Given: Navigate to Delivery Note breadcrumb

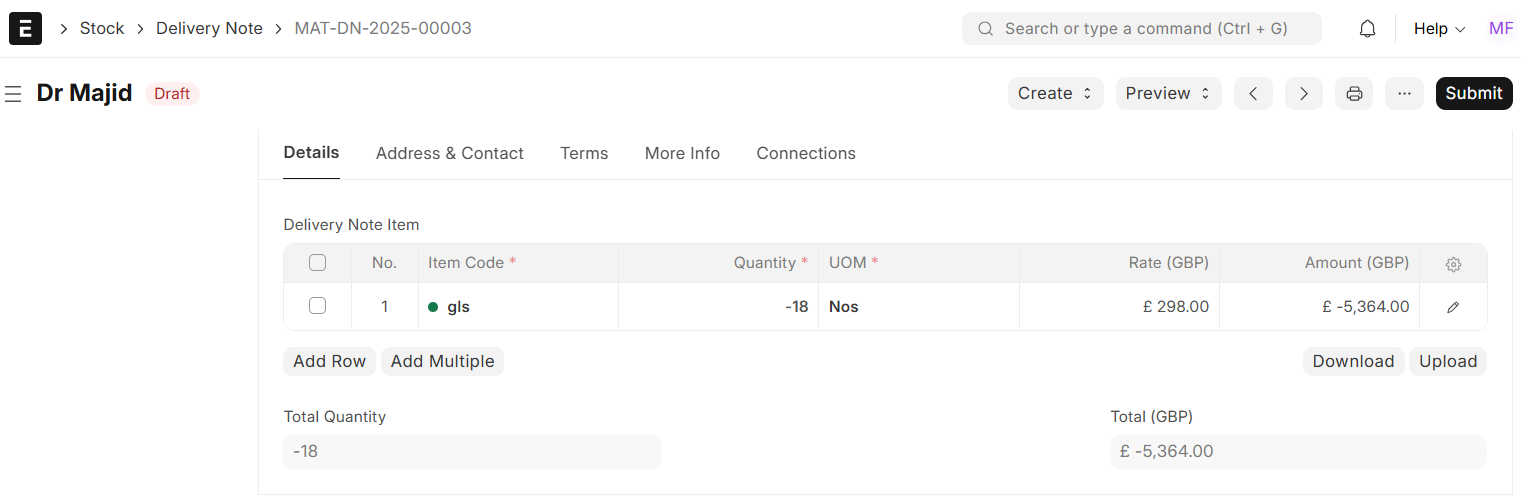Looking at the screenshot, I should 209,29.
